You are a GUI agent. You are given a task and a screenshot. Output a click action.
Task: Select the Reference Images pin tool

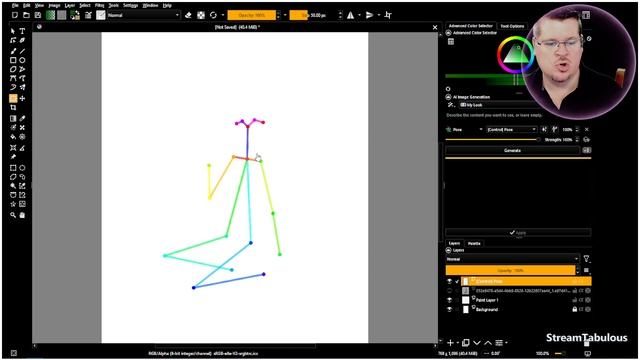pos(13,157)
